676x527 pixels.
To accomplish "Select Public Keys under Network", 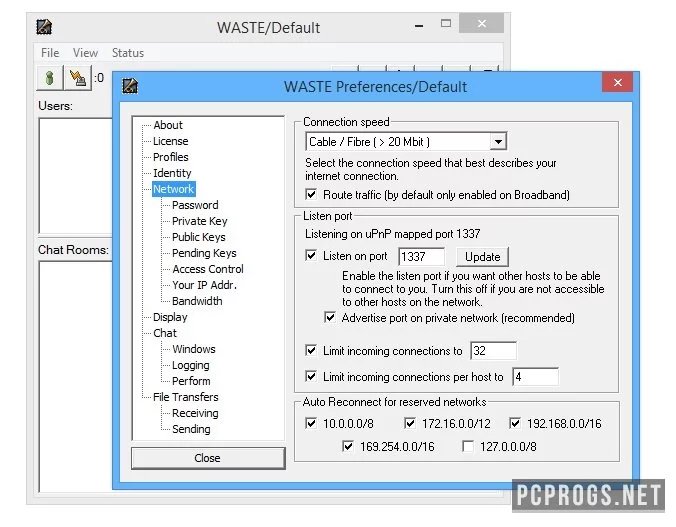I will coord(199,237).
